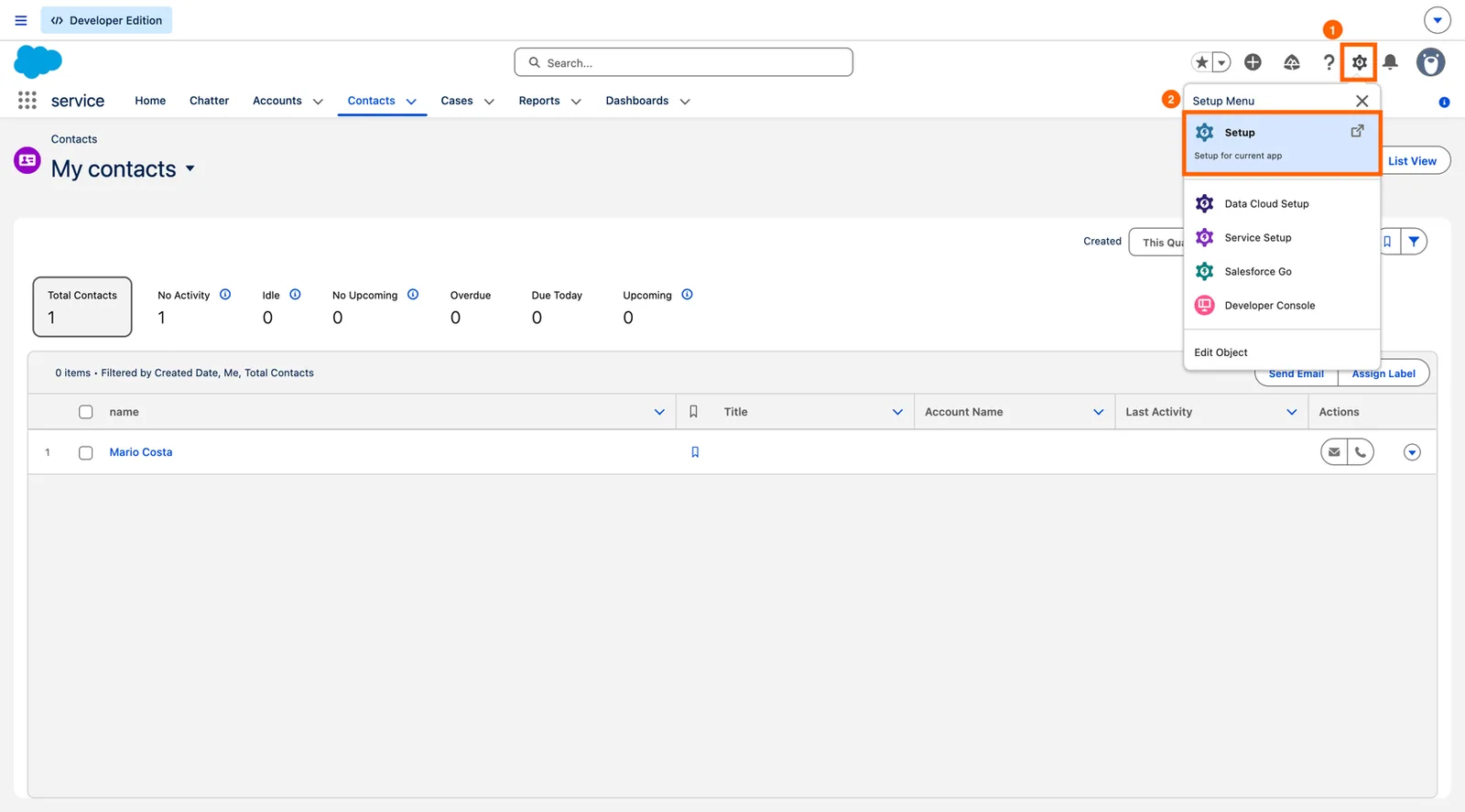Open the Setup gear icon
The image size is (1465, 812).
1359,62
